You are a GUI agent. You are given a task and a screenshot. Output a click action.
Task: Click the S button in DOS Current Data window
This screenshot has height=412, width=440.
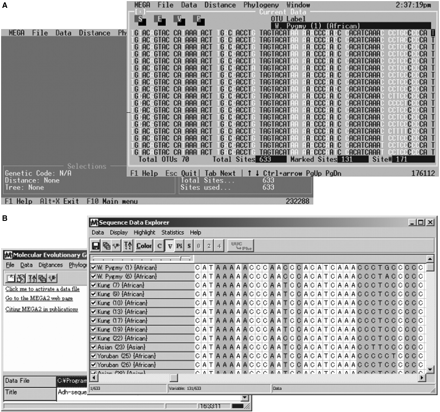click(x=140, y=21)
